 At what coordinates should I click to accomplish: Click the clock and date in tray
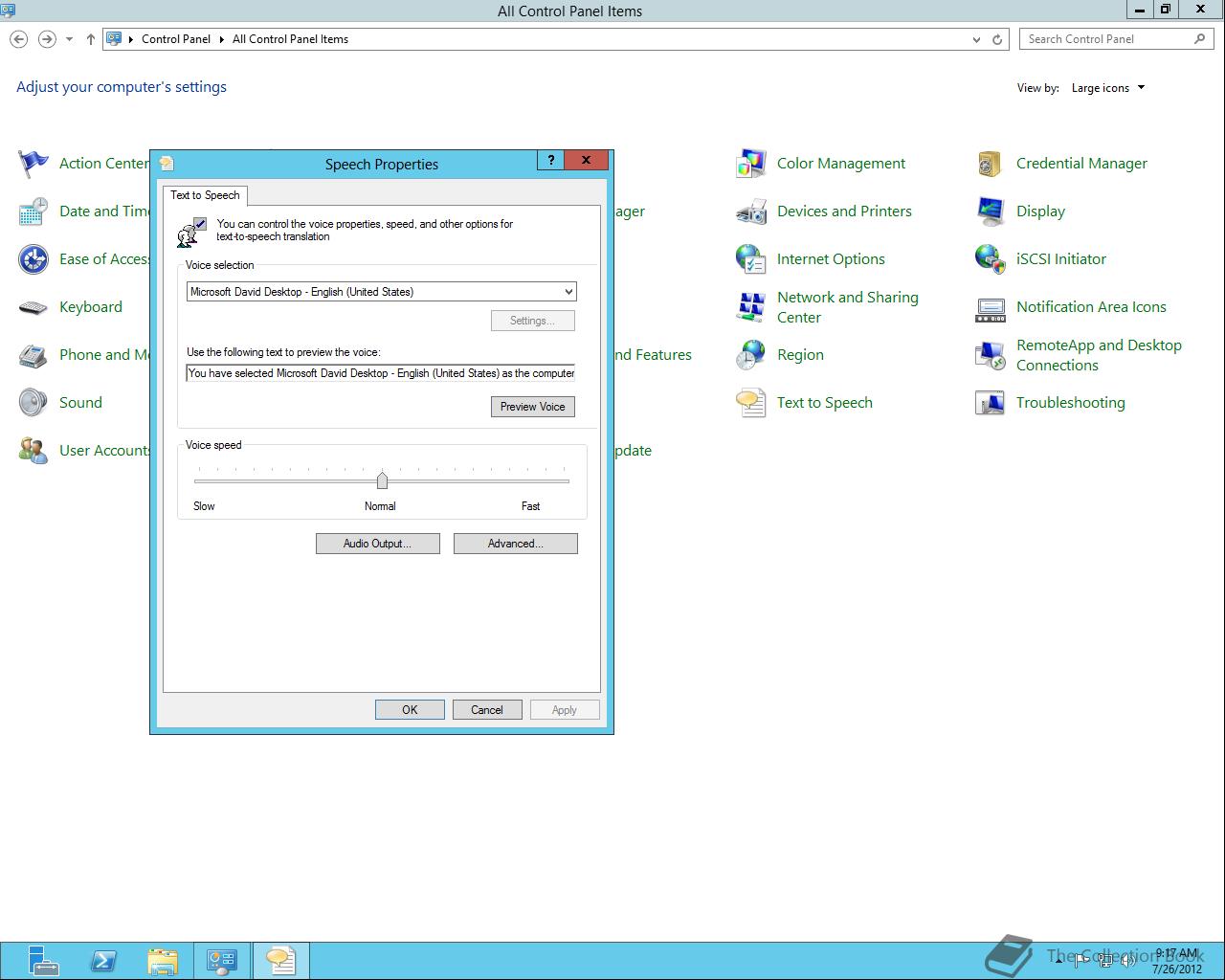(1177, 961)
